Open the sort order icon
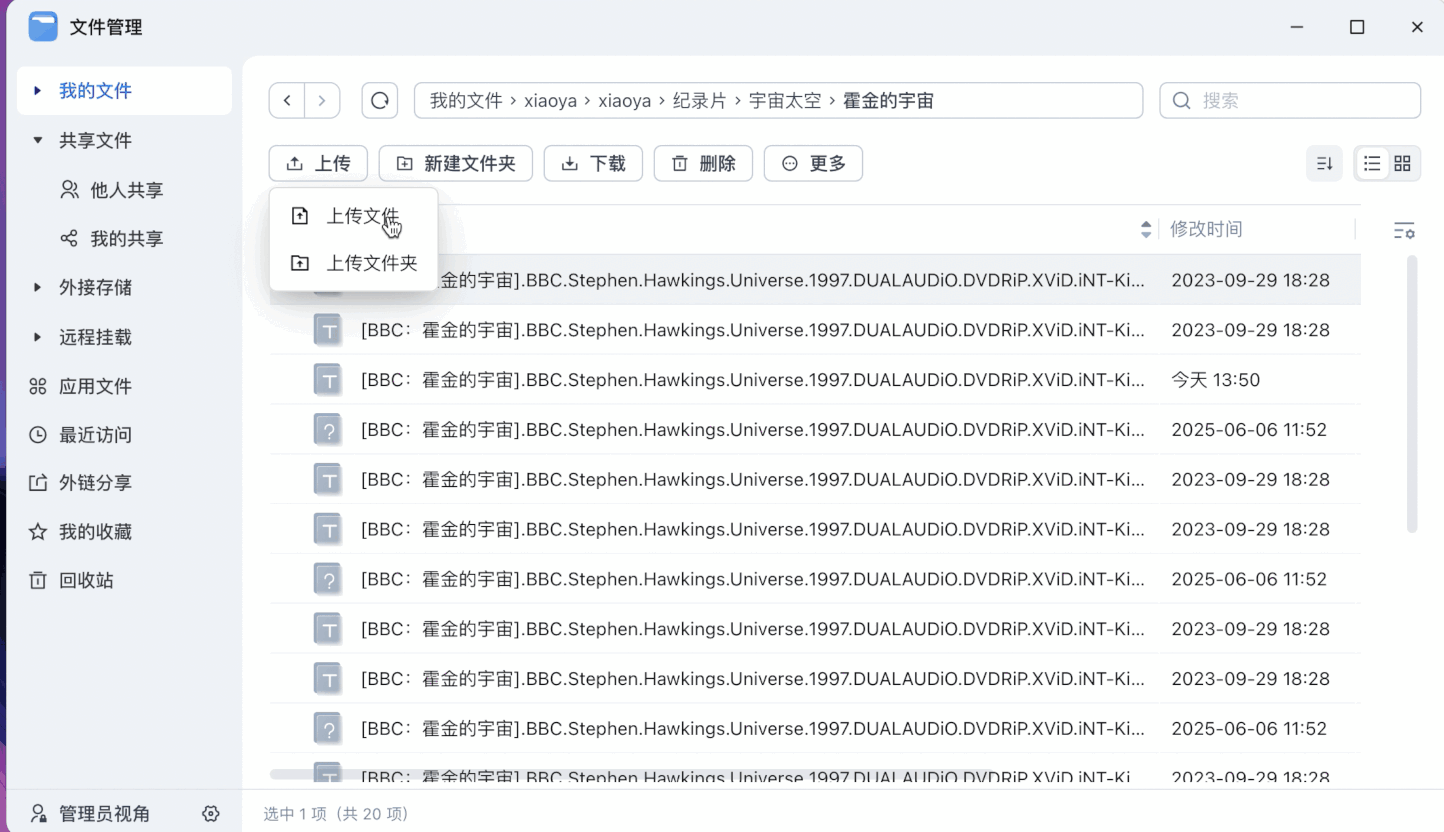Screen dimensions: 1444x832 tap(1324, 164)
